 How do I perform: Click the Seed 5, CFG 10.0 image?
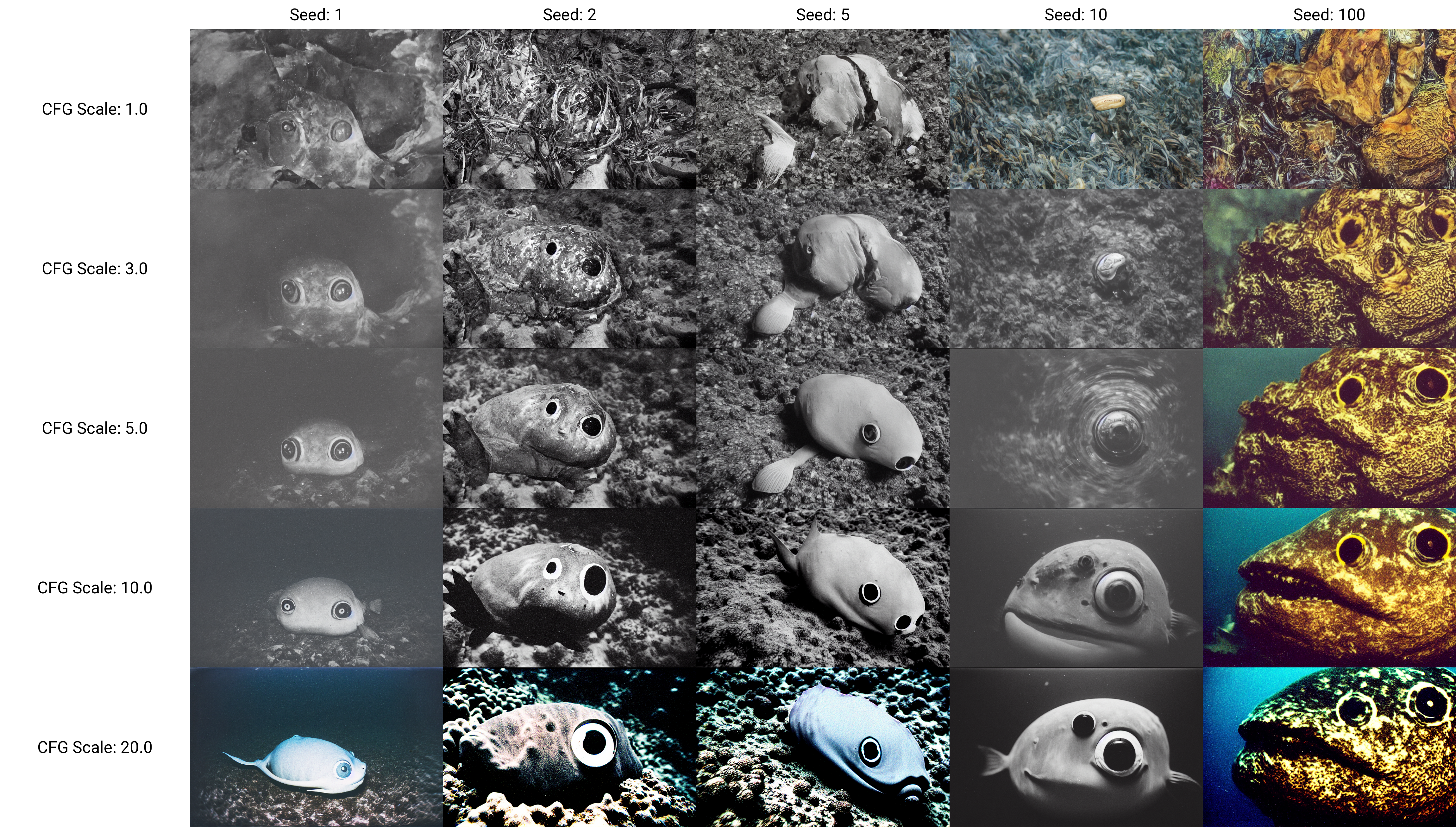tap(823, 587)
